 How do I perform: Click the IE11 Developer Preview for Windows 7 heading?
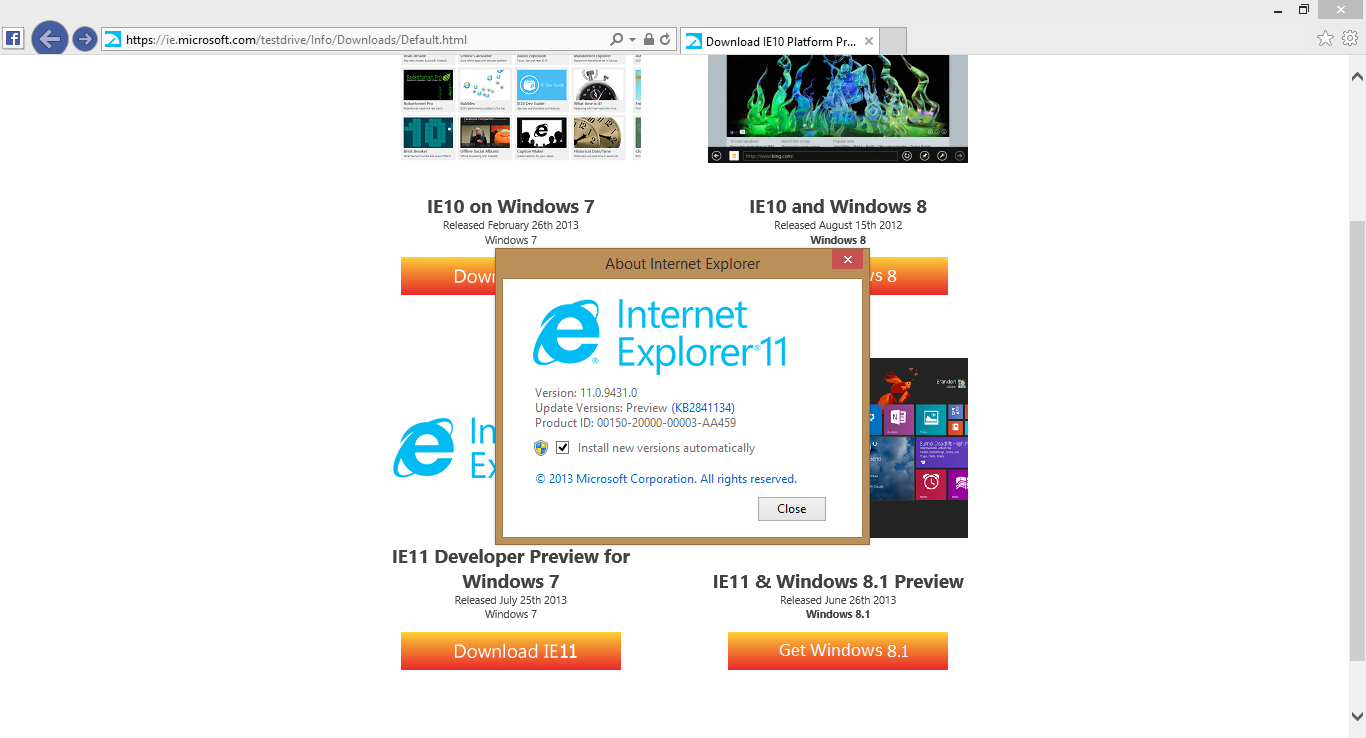coord(511,569)
